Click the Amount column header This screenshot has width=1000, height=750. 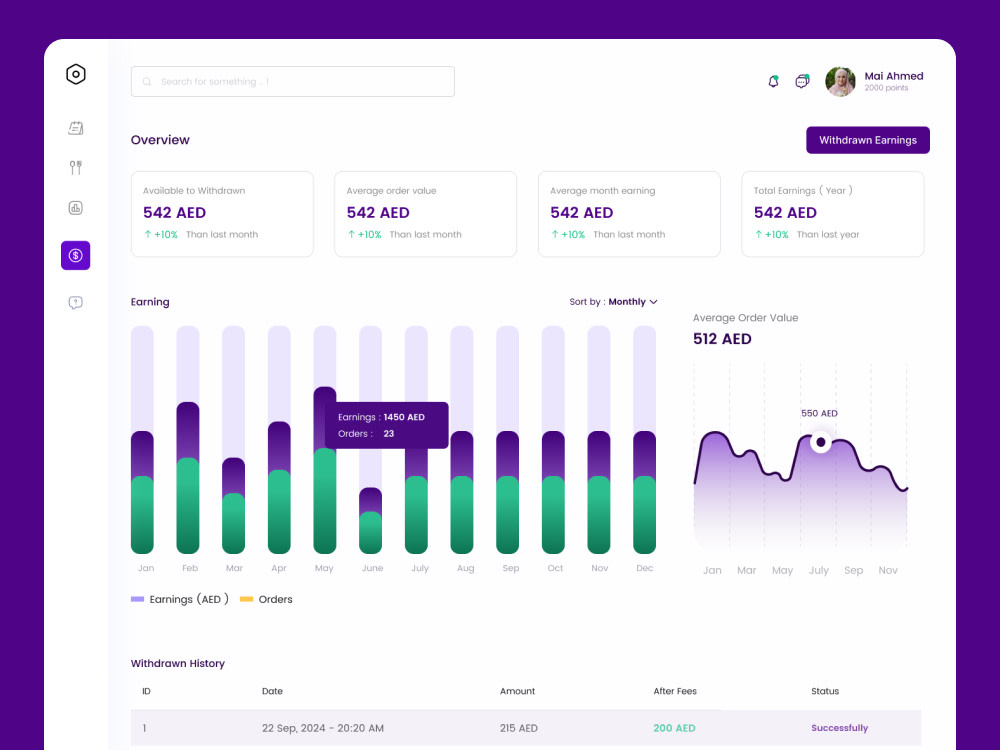pos(517,691)
